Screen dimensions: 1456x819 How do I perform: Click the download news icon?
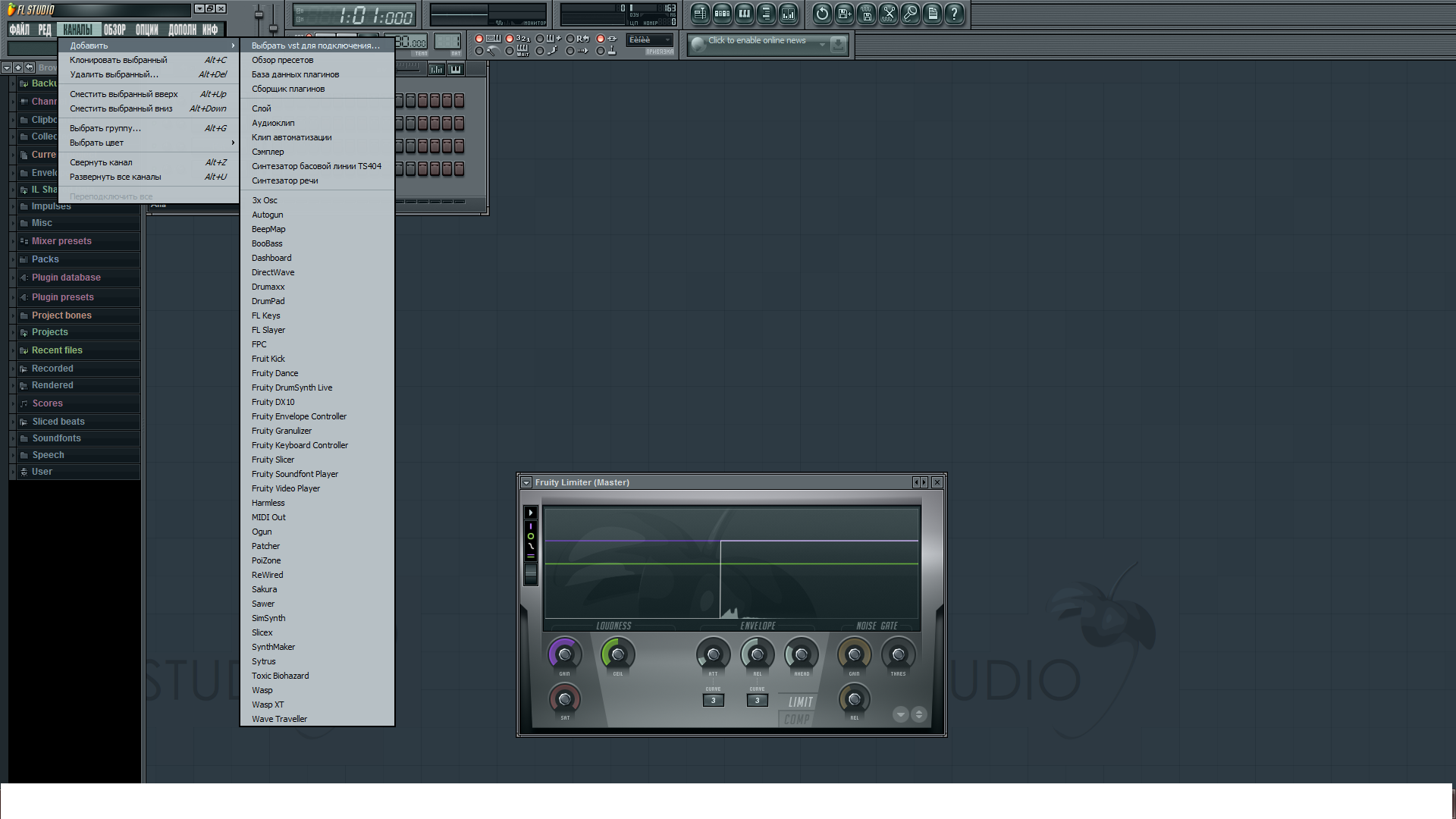838,45
